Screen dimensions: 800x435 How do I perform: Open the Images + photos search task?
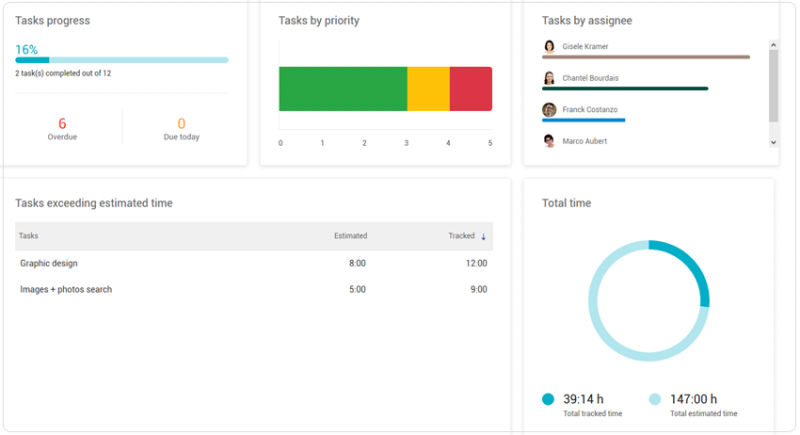click(x=66, y=289)
